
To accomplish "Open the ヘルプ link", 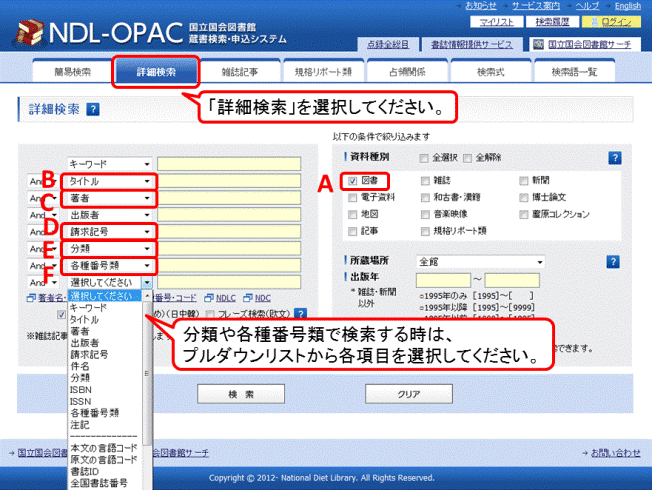I will (587, 6).
